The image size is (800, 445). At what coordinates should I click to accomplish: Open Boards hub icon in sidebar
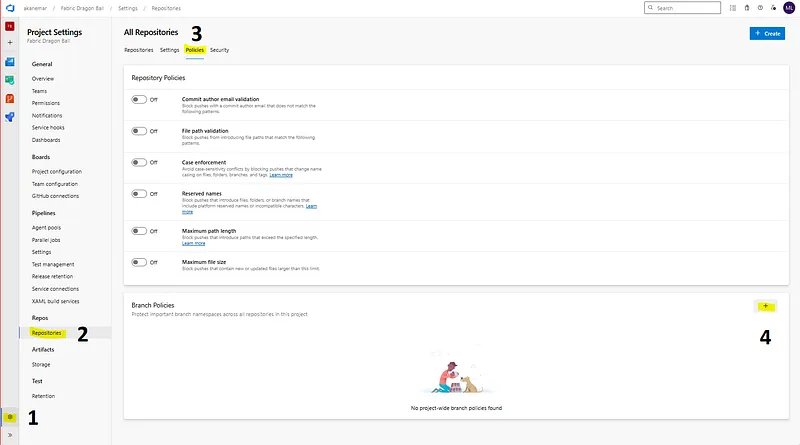click(x=10, y=62)
